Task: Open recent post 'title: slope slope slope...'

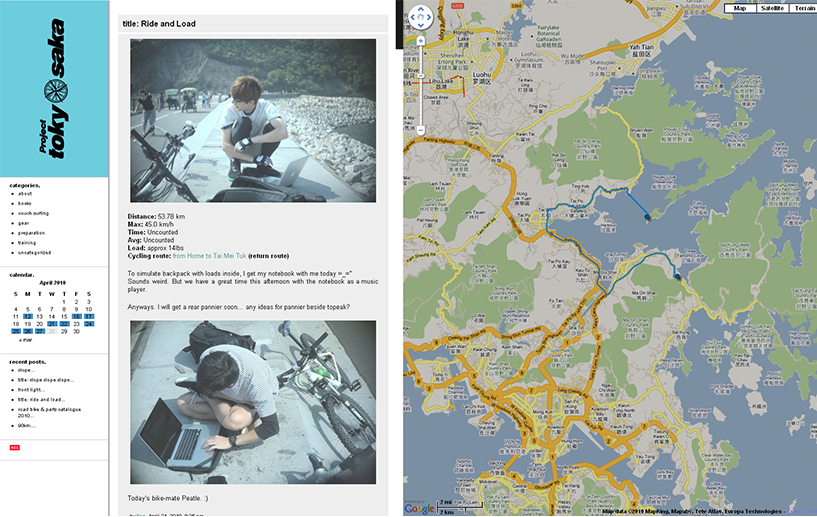Action: tap(46, 380)
